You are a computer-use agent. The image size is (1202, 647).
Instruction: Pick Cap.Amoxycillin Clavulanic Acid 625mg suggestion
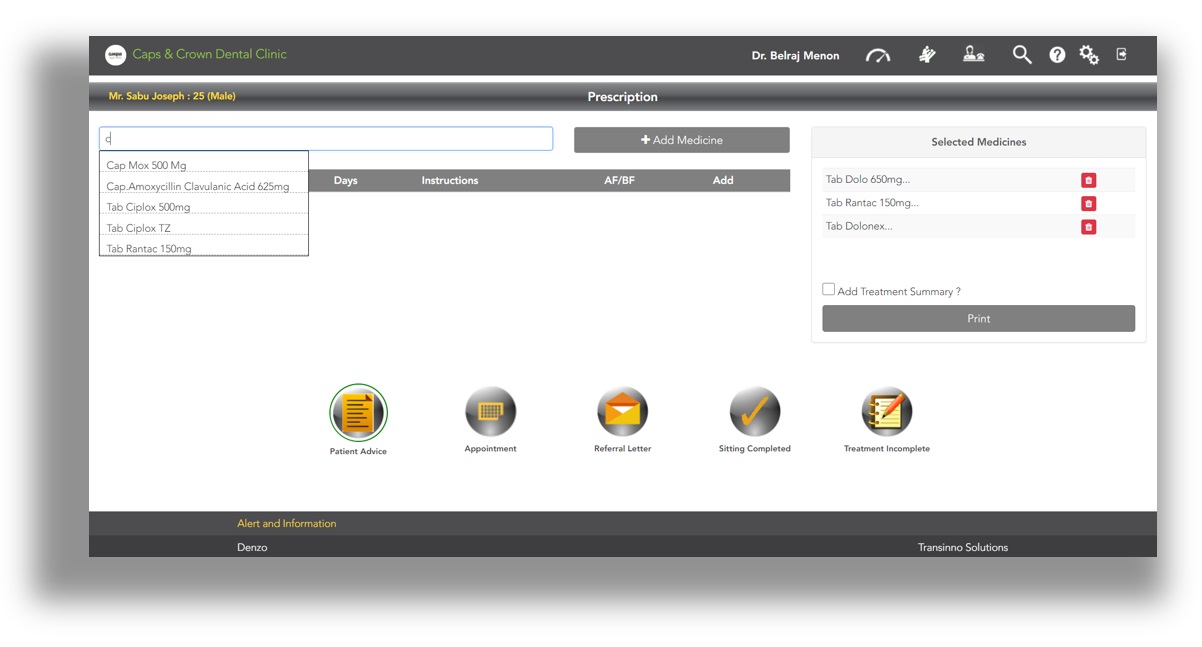pos(198,186)
